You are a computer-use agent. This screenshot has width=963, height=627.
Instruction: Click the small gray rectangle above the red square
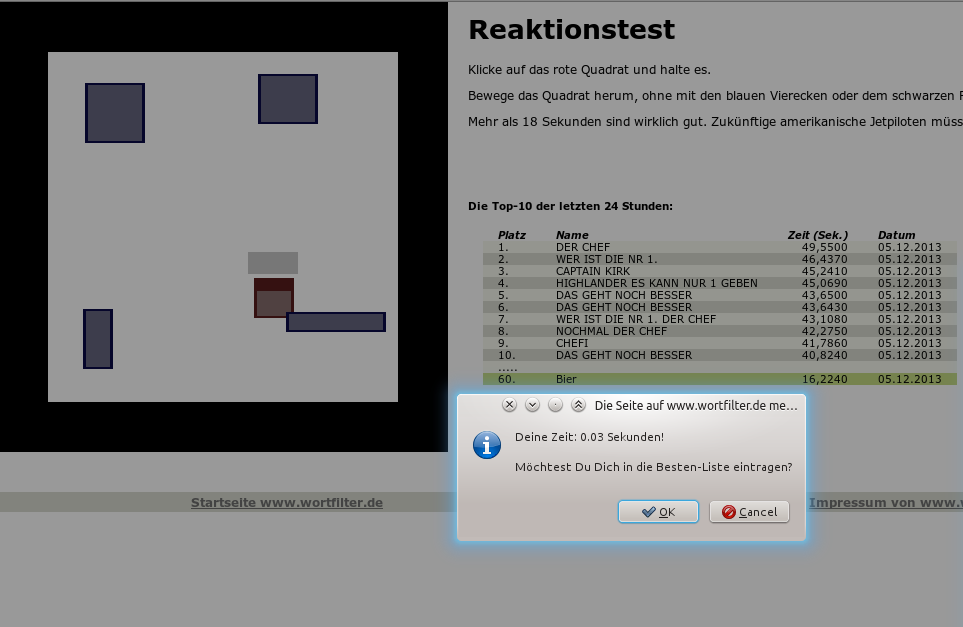pyautogui.click(x=273, y=263)
